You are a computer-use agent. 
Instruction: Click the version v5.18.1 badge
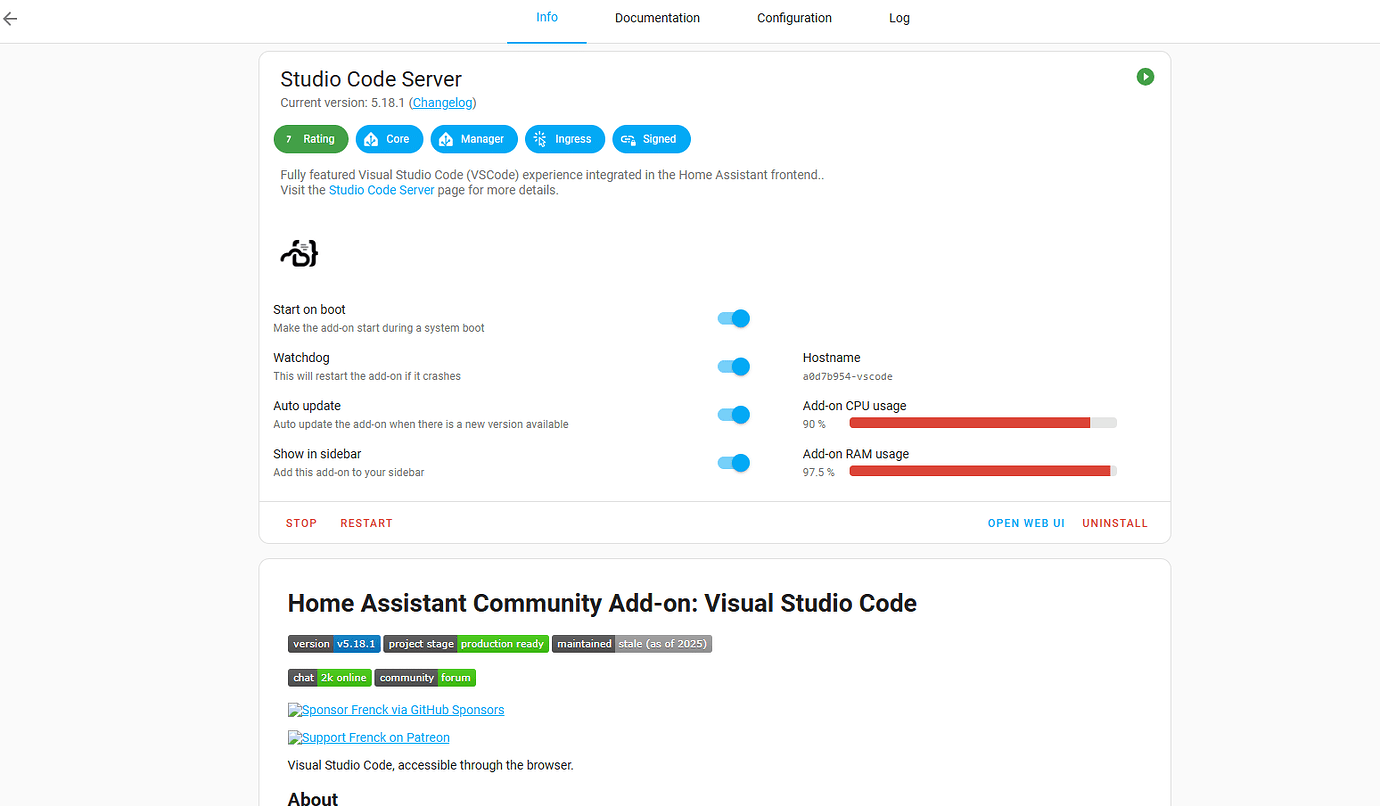[x=334, y=644]
